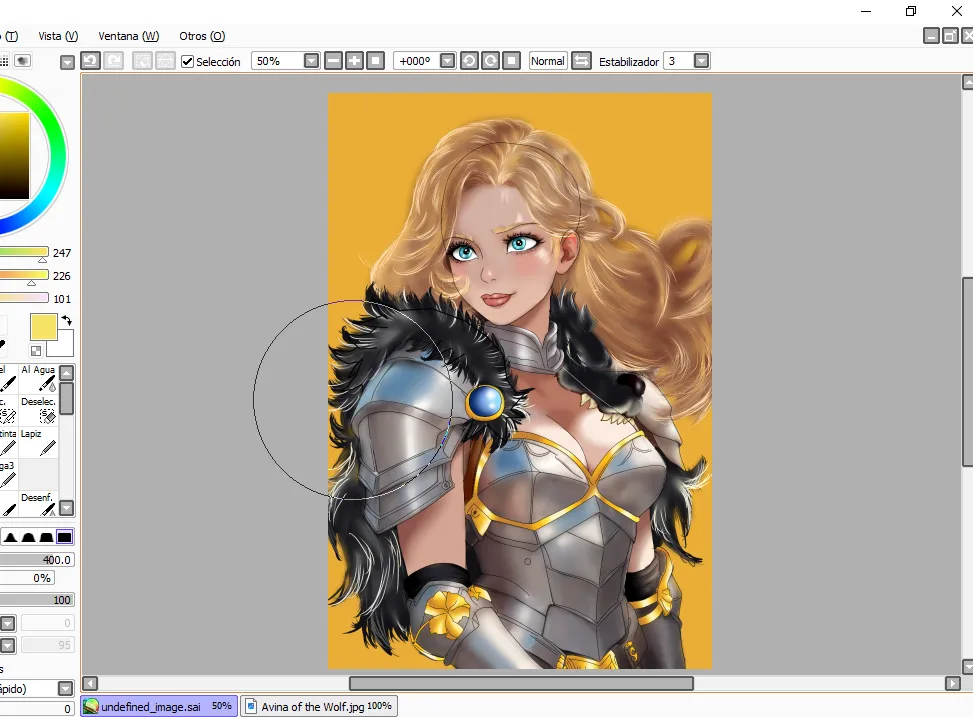This screenshot has height=717, width=973.
Task: Click the Normal view mode button
Action: point(547,61)
